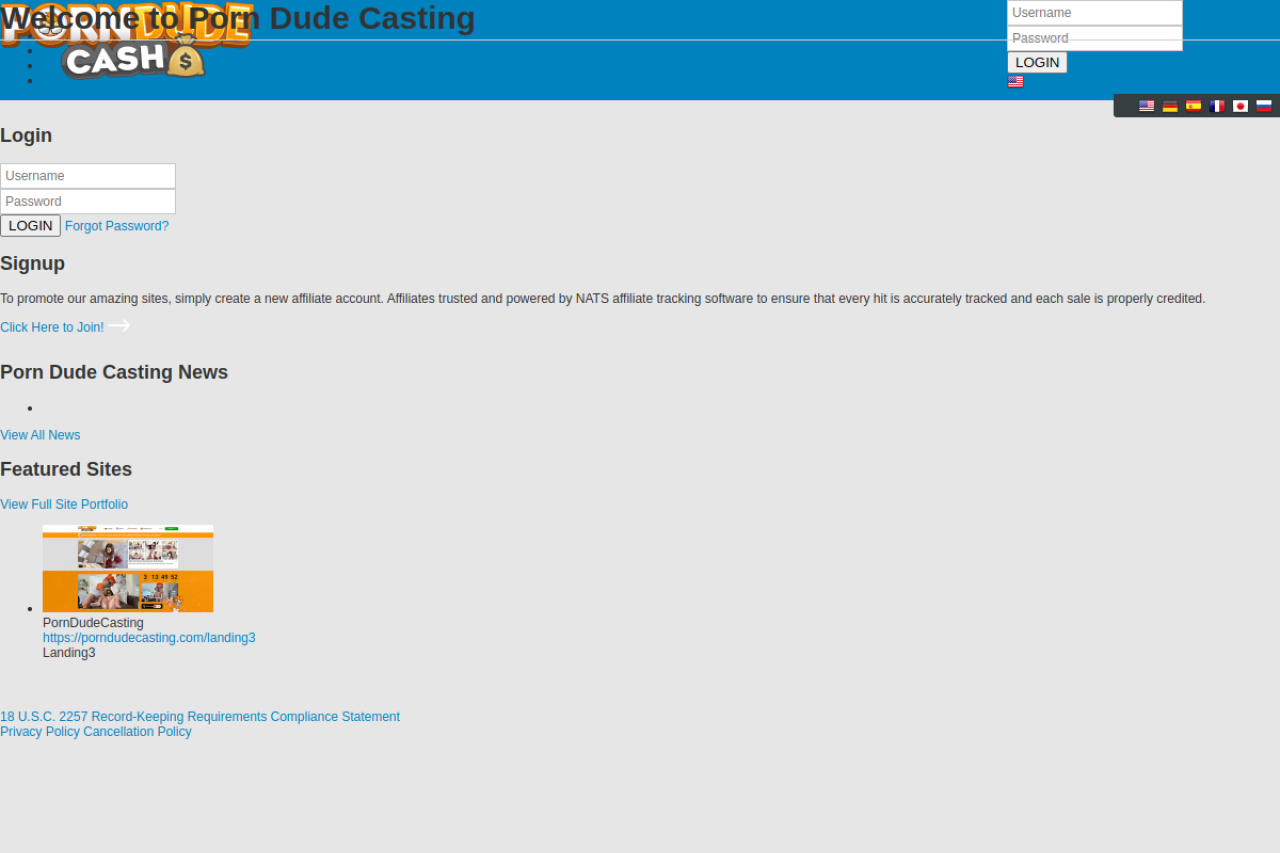
Task: Select the Japanese flag language option
Action: tap(1240, 106)
